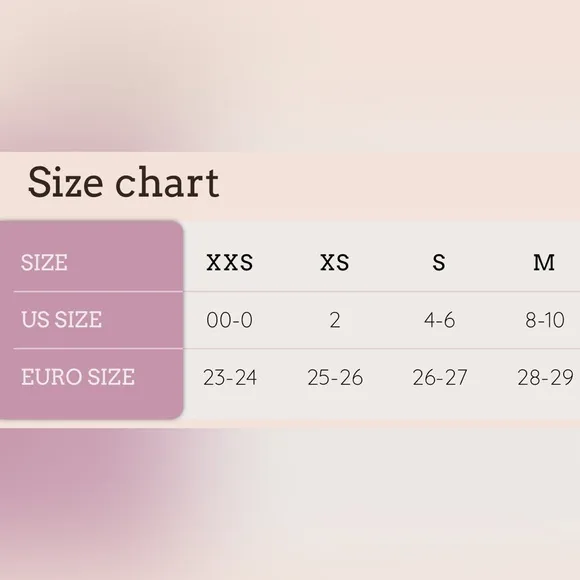Select the Euro size 23-24 cell
580x580 pixels.
click(x=230, y=378)
